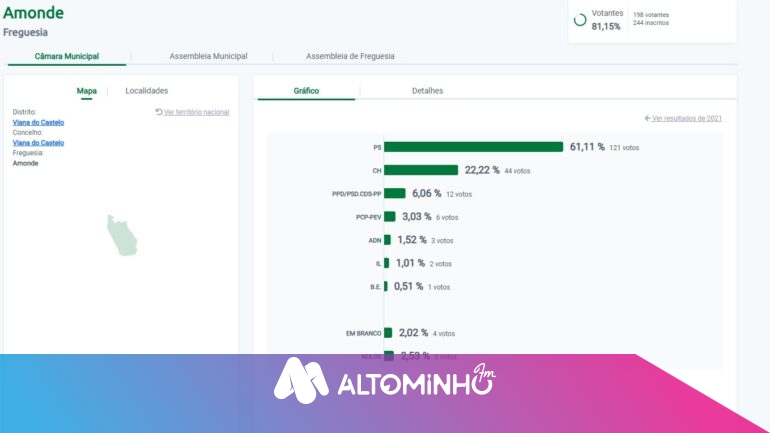Click the 44 votos text
The image size is (770, 433).
pyautogui.click(x=518, y=171)
